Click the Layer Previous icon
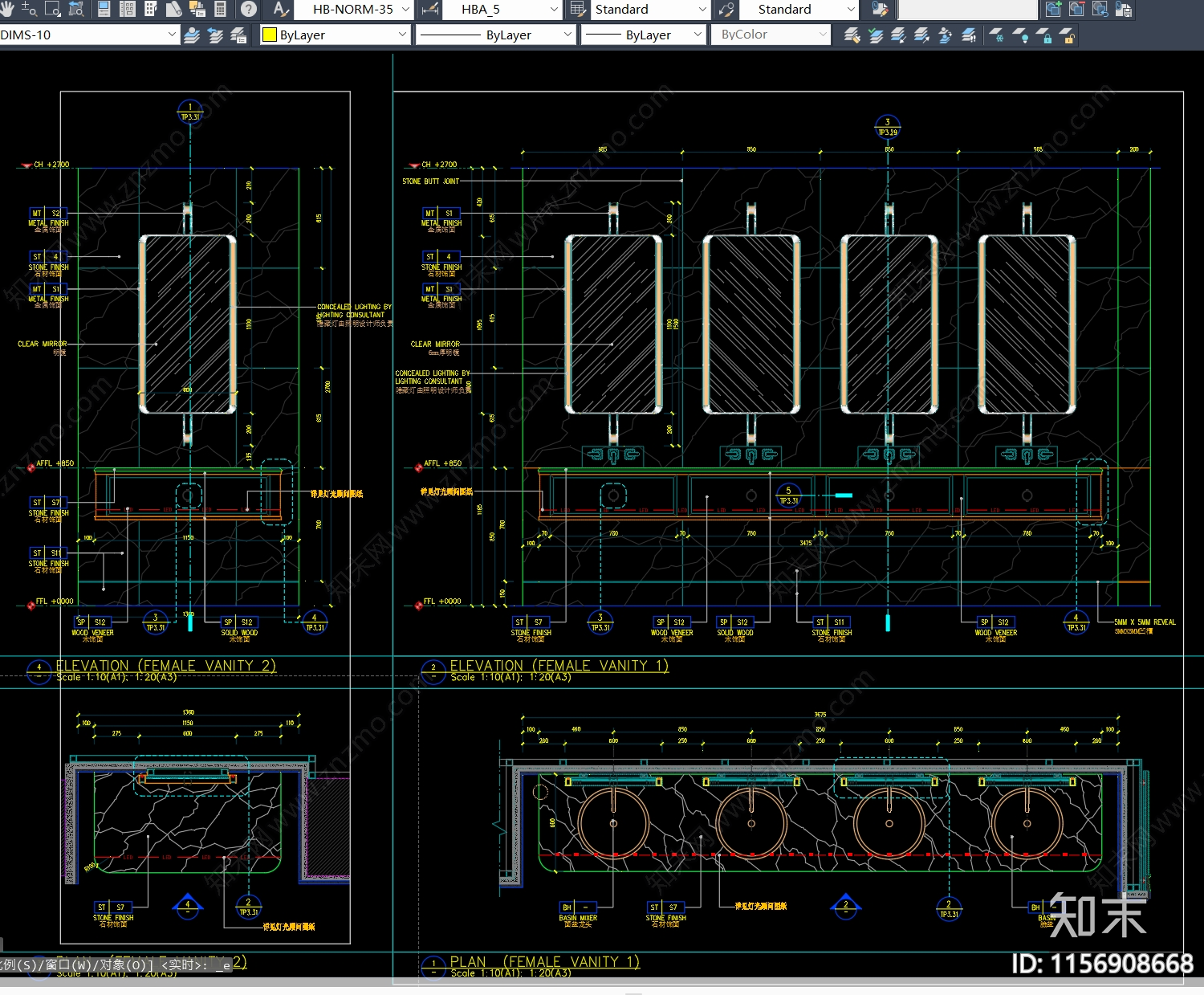1204x995 pixels. (x=215, y=35)
